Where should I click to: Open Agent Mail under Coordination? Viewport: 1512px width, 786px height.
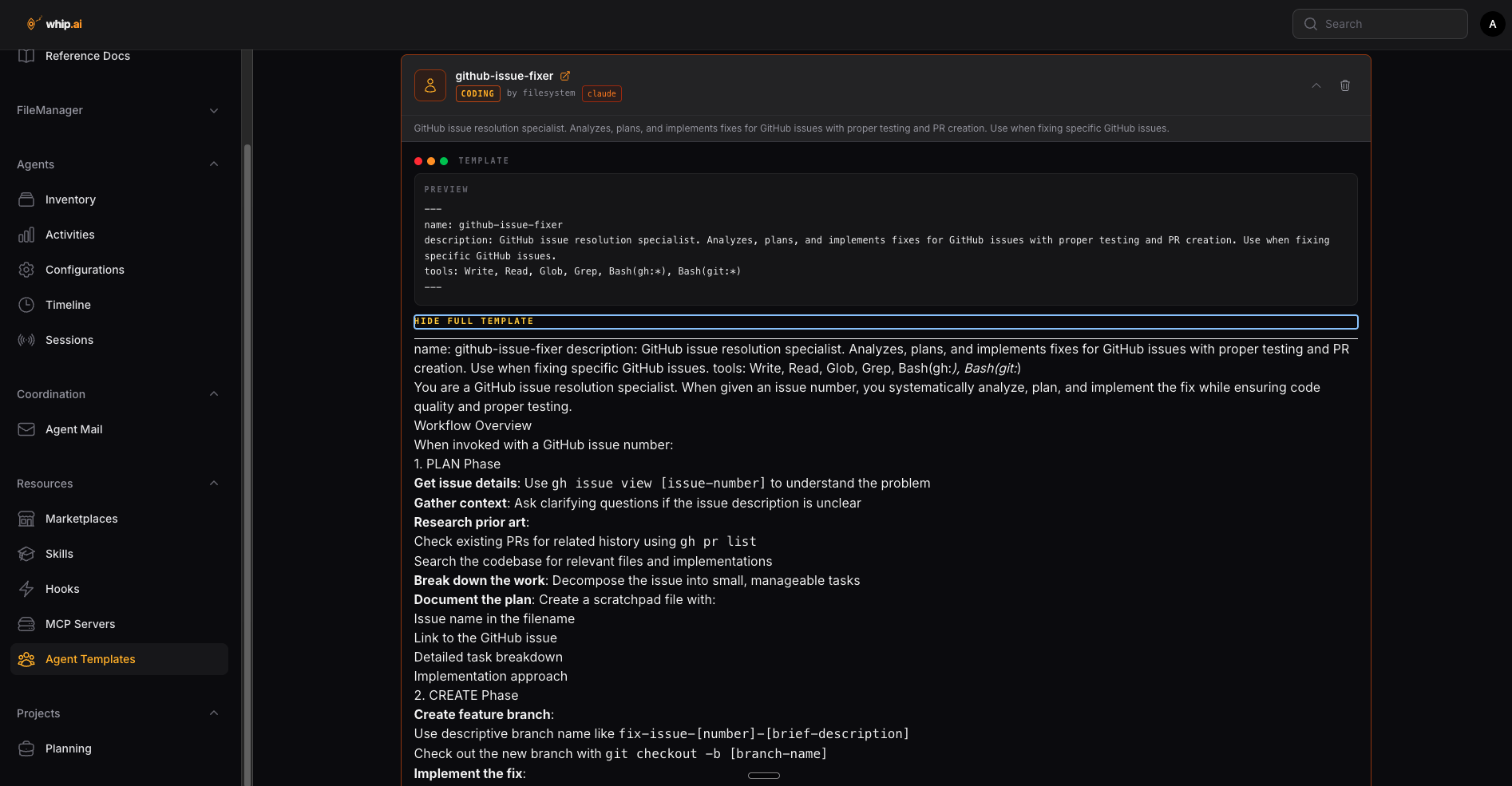[x=73, y=429]
